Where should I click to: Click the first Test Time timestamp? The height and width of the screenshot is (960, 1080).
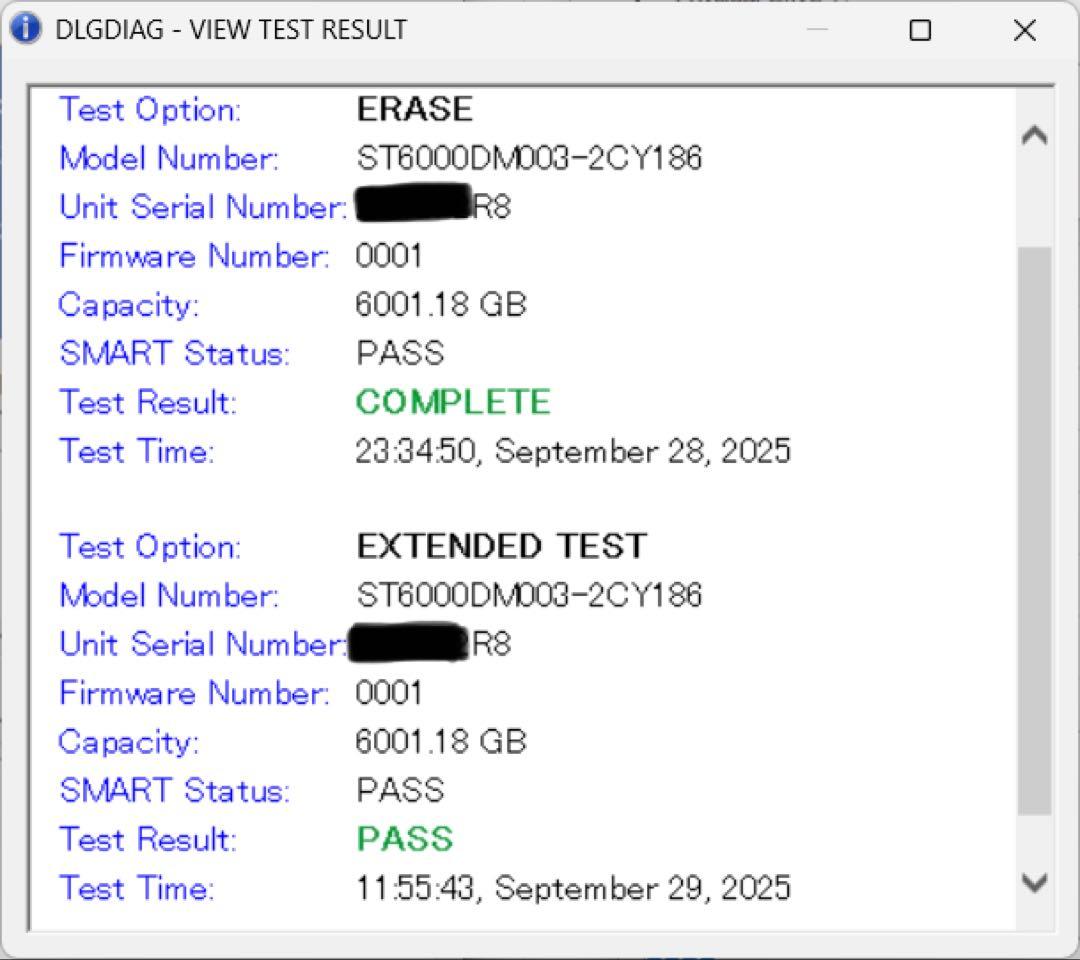[574, 451]
